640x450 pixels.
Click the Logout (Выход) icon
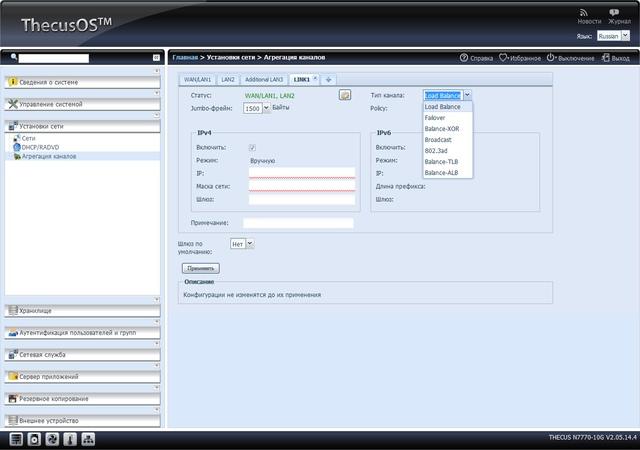coord(606,58)
